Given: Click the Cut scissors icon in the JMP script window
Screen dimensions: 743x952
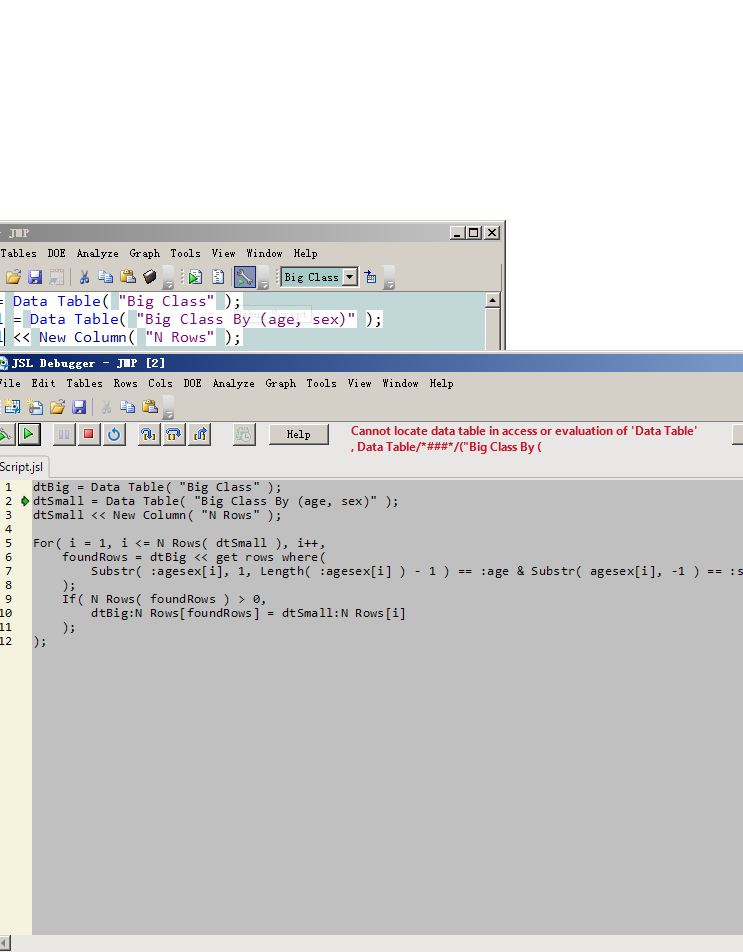Looking at the screenshot, I should [84, 277].
